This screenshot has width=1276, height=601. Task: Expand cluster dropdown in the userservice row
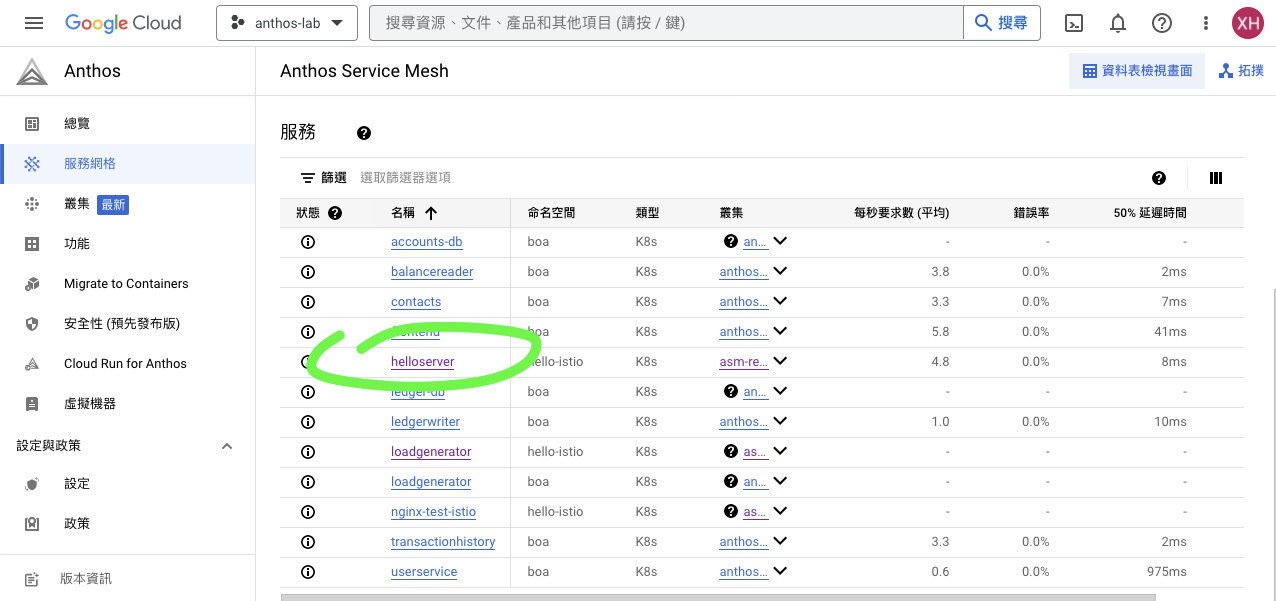pyautogui.click(x=780, y=571)
